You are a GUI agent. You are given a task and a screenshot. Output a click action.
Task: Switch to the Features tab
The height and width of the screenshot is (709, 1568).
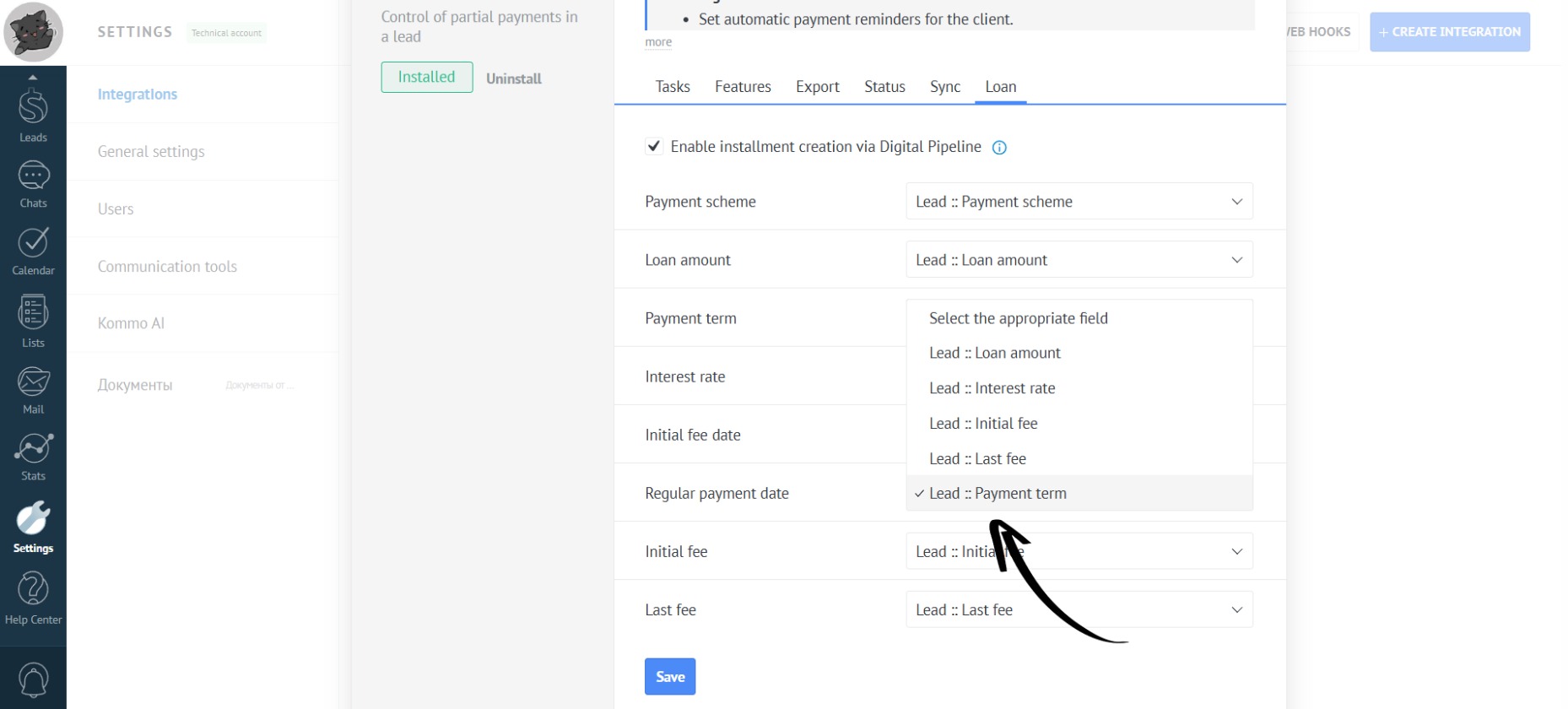743,87
